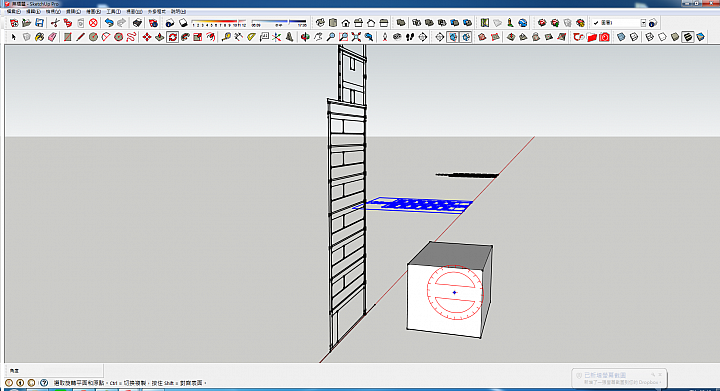
Task: Click the protractor center on the cube
Action: click(x=454, y=292)
